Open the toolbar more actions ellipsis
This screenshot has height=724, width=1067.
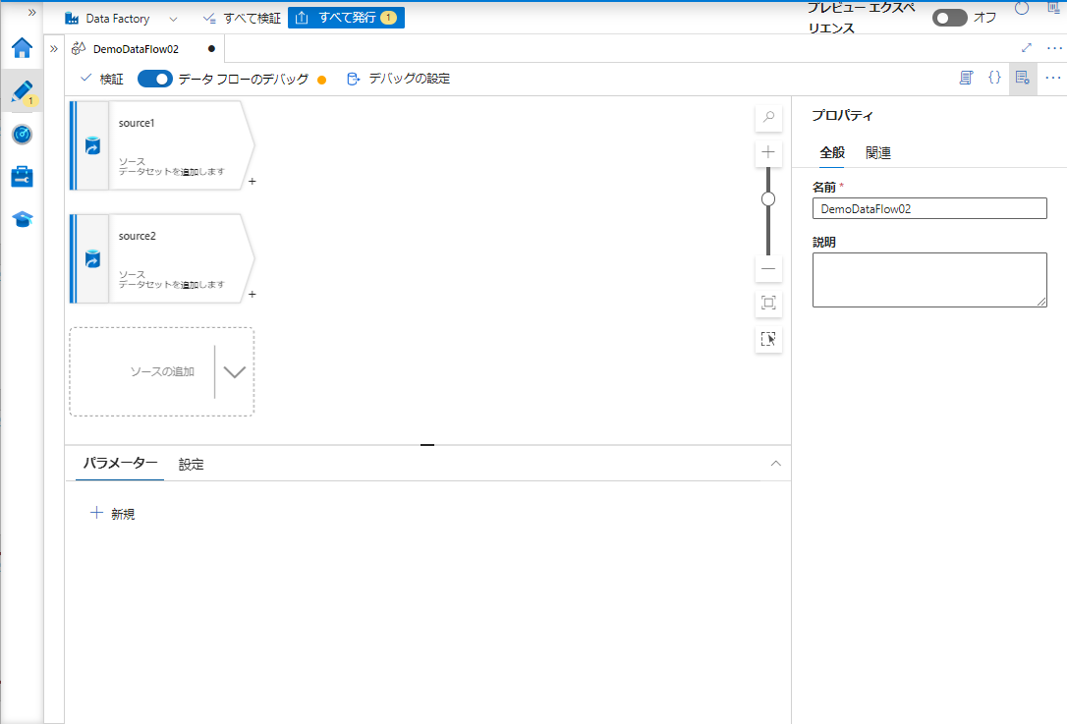[1052, 78]
